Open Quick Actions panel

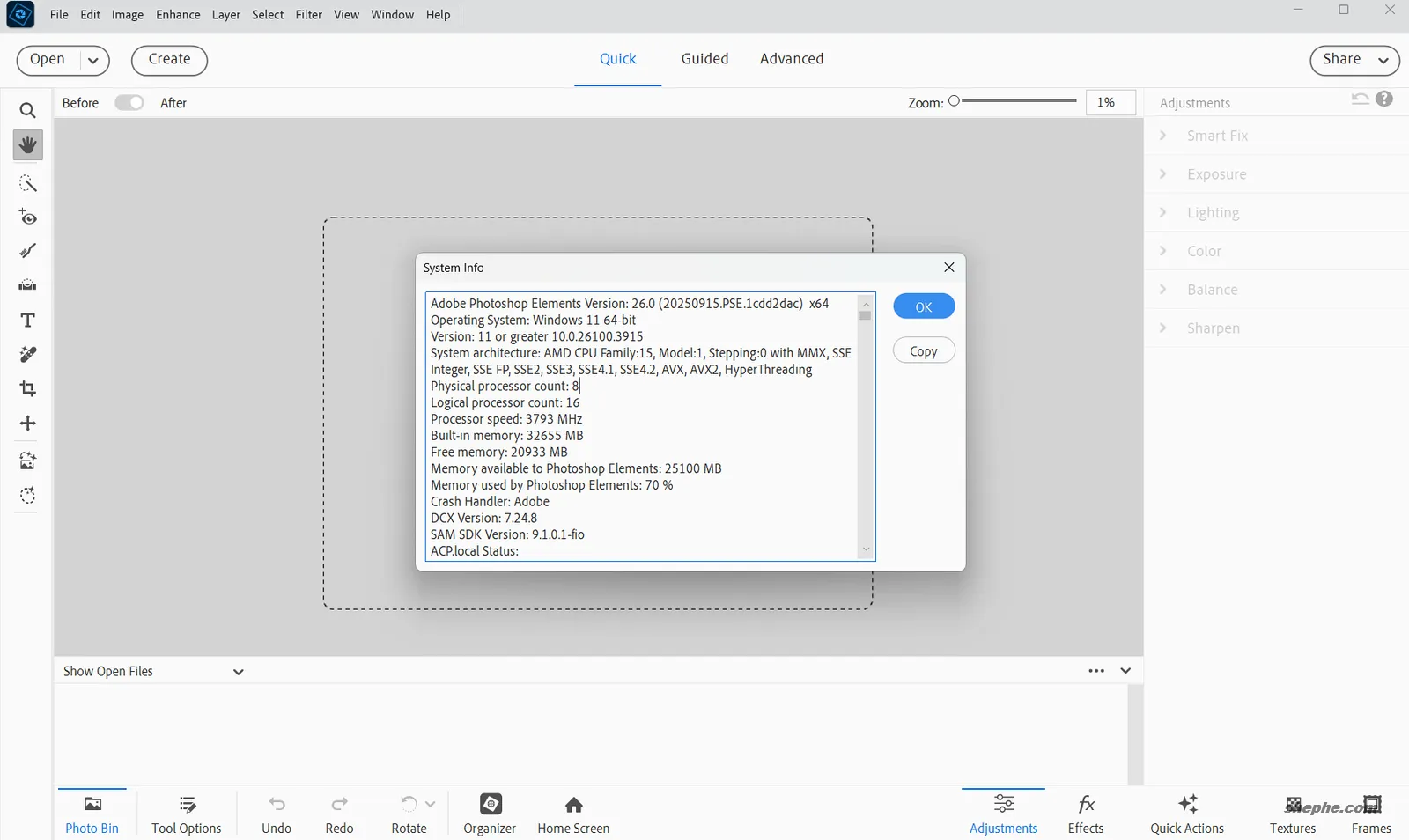[x=1185, y=812]
